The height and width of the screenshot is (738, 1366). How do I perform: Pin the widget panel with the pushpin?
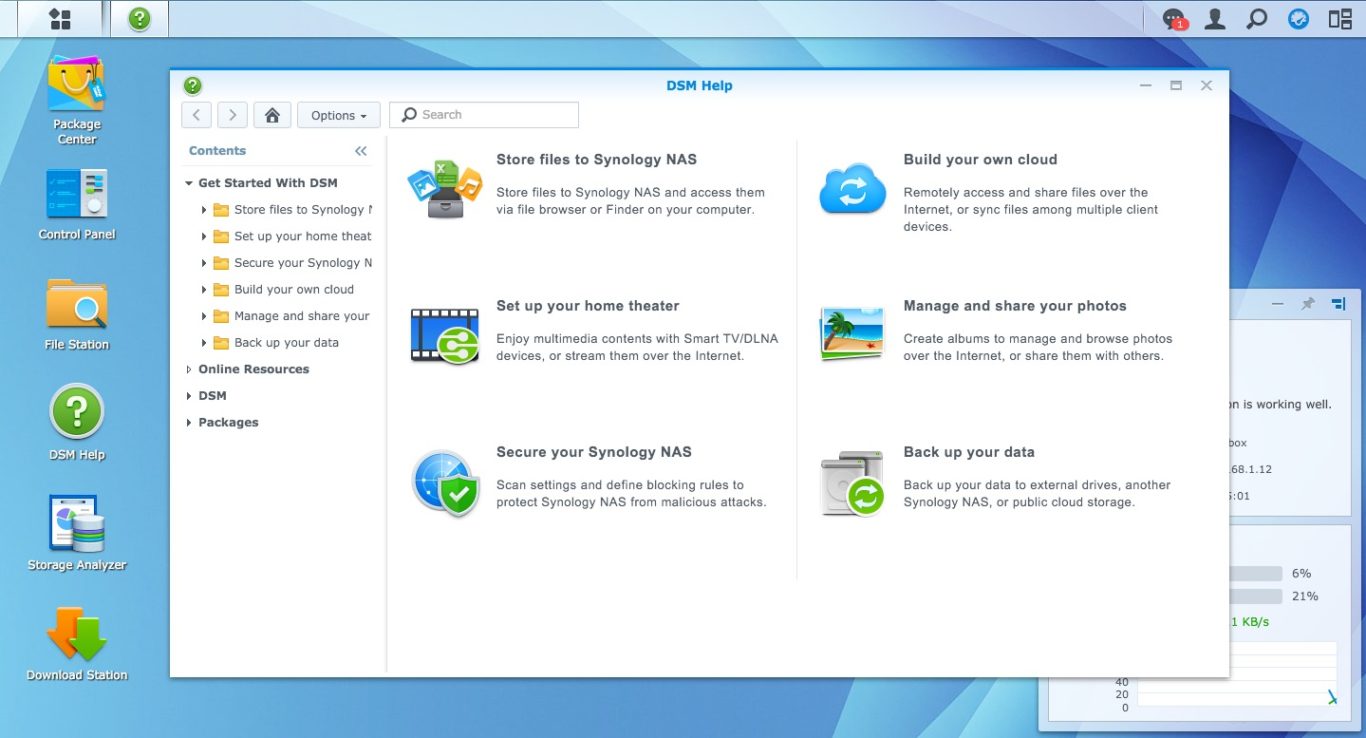click(1307, 304)
